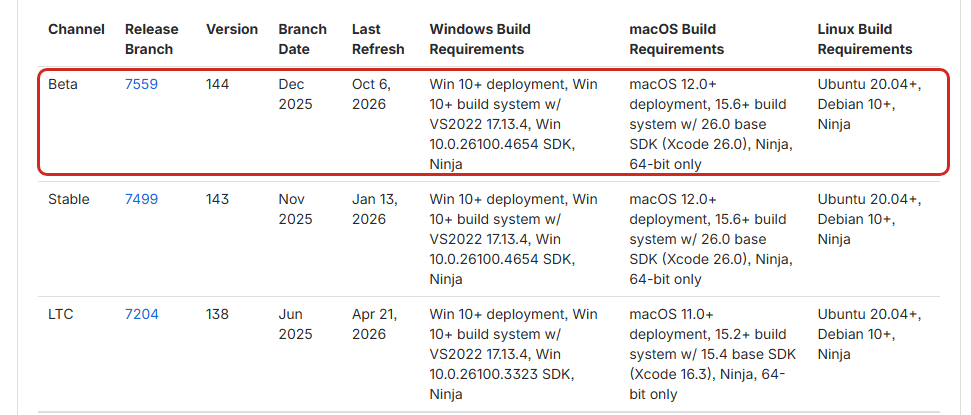Open the 7204 release branch link

tap(142, 315)
